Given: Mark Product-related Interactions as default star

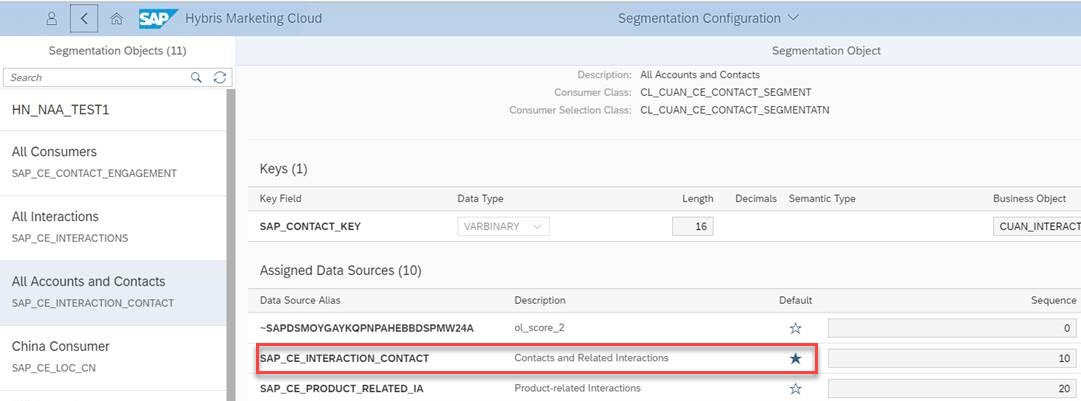Looking at the screenshot, I should (795, 389).
